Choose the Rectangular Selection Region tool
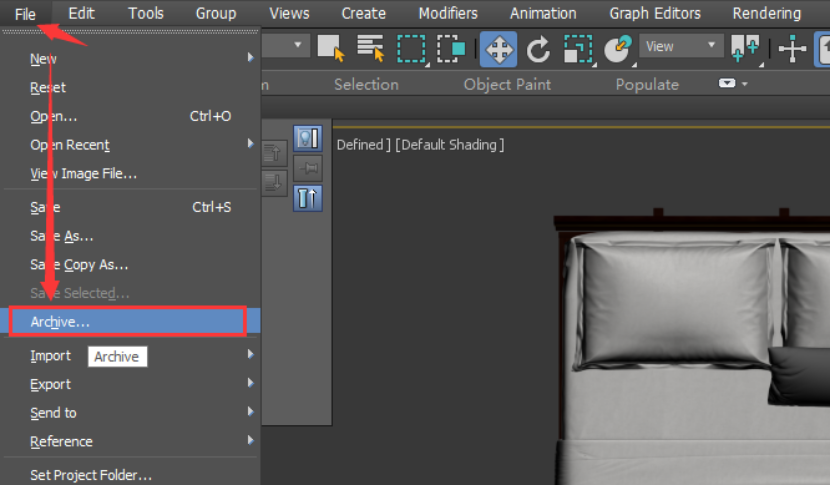The width and height of the screenshot is (831, 485). 411,47
